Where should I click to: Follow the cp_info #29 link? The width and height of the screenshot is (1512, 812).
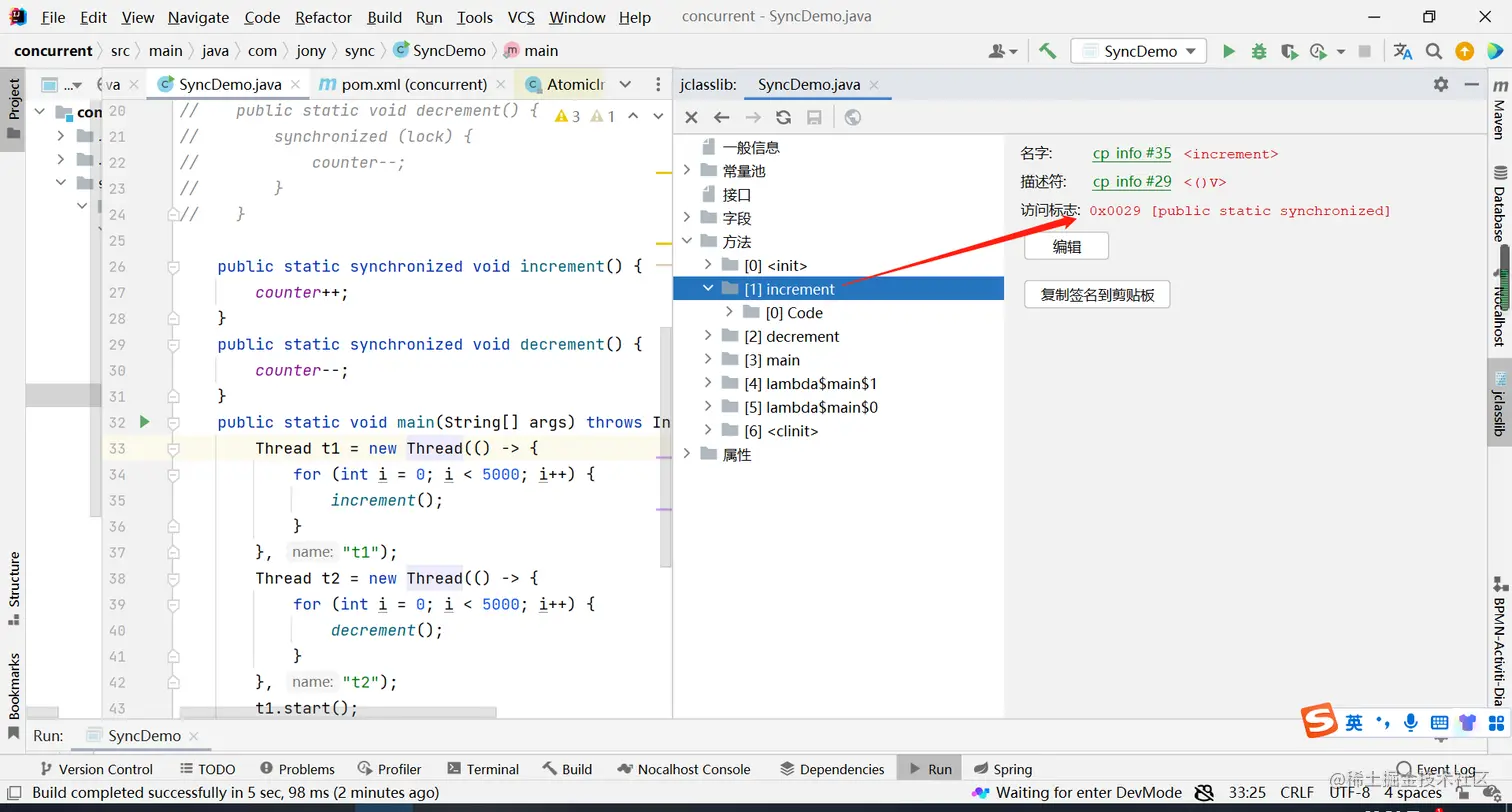point(1131,182)
